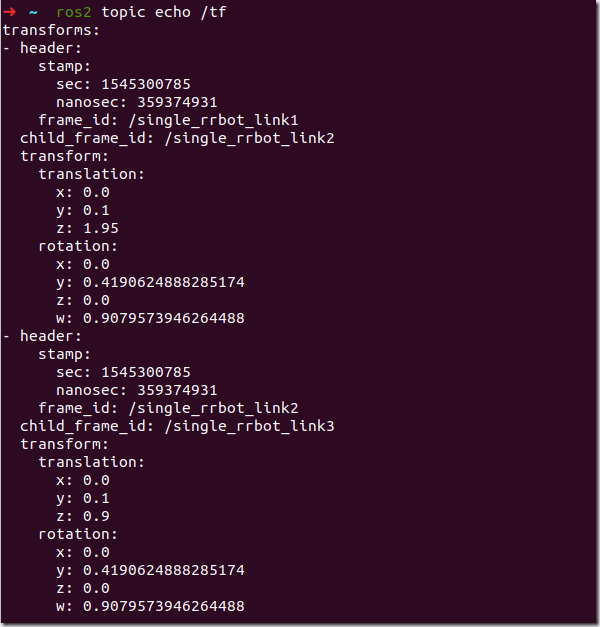Click the translation z value 0.9
600x627 pixels.
tap(96, 516)
